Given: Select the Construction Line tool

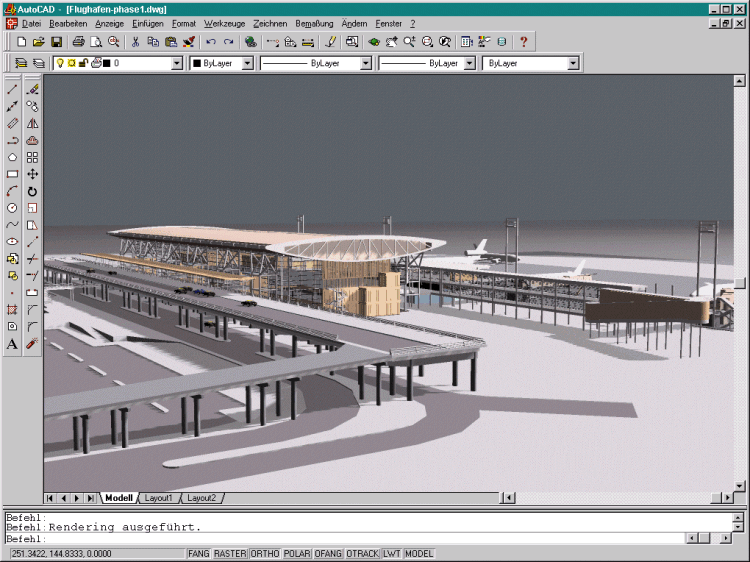Looking at the screenshot, I should 12,106.
